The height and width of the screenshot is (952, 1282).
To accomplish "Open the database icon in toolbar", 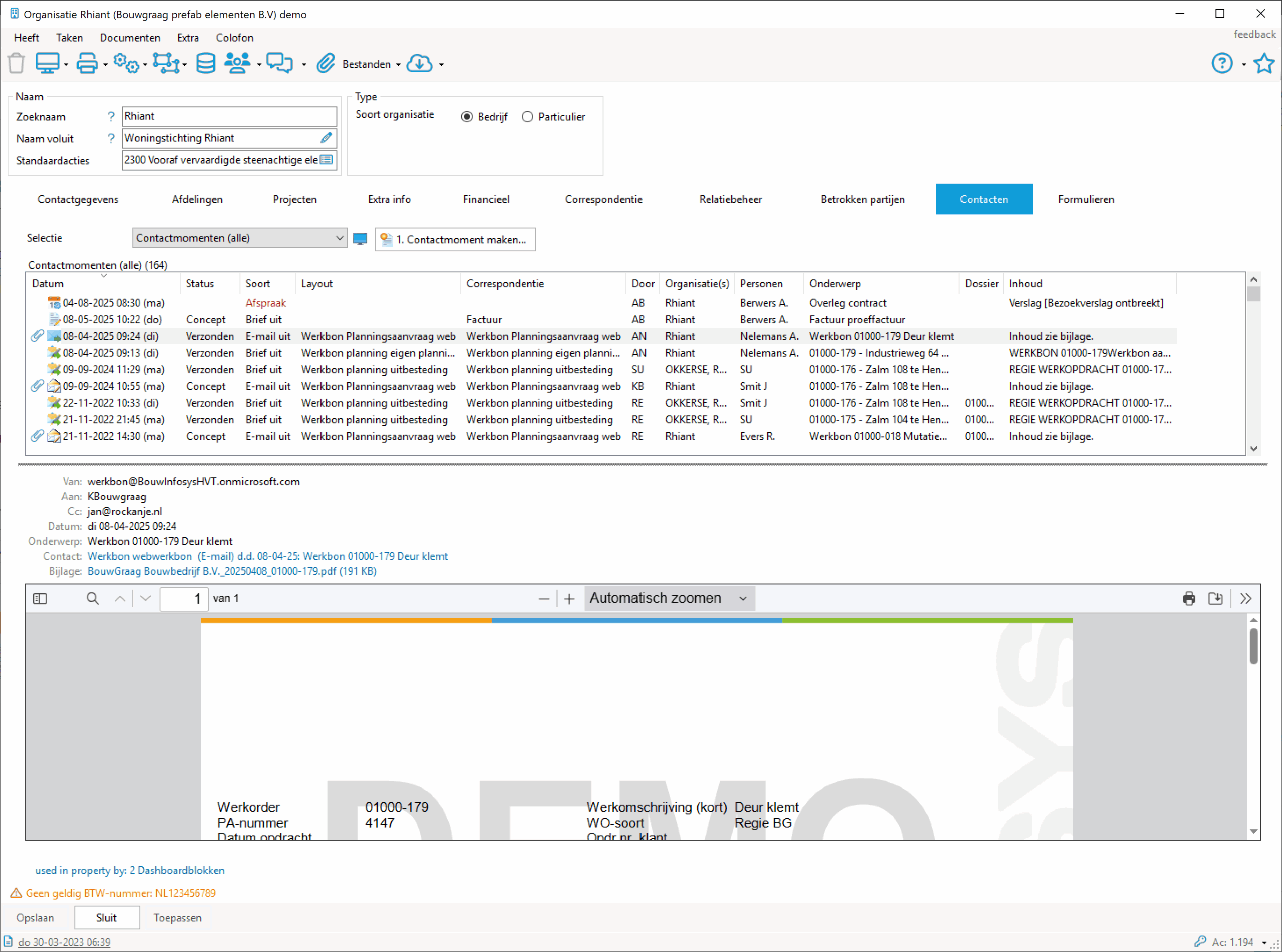I will click(x=205, y=64).
